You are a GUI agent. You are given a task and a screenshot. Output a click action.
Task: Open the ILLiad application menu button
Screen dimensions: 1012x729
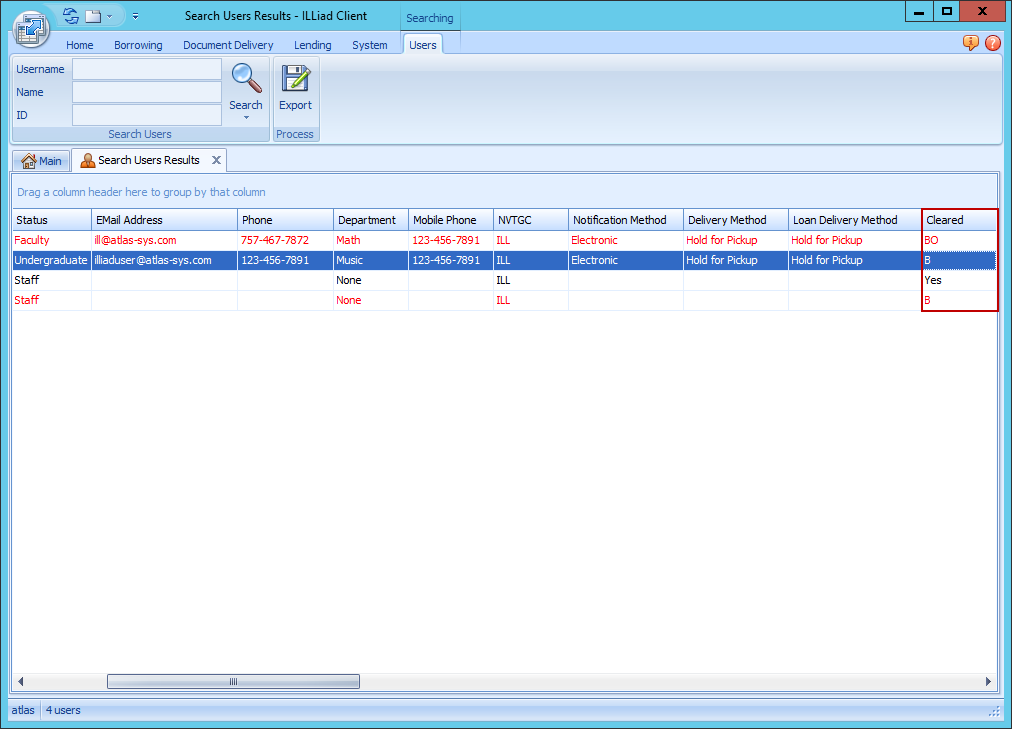31,27
